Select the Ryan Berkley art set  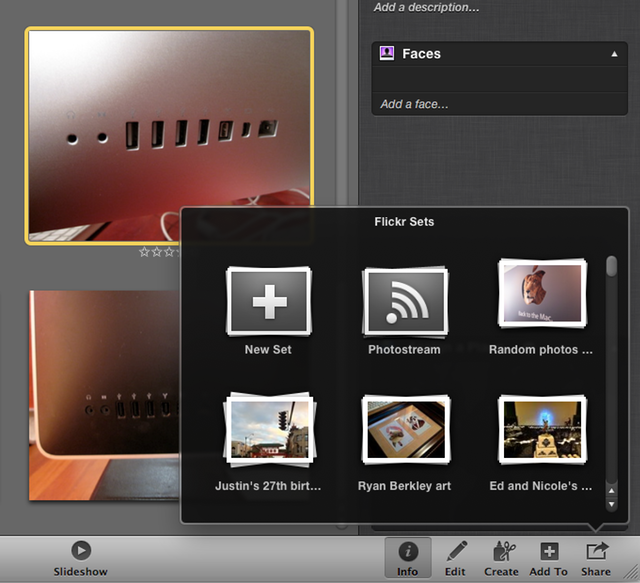(406, 429)
